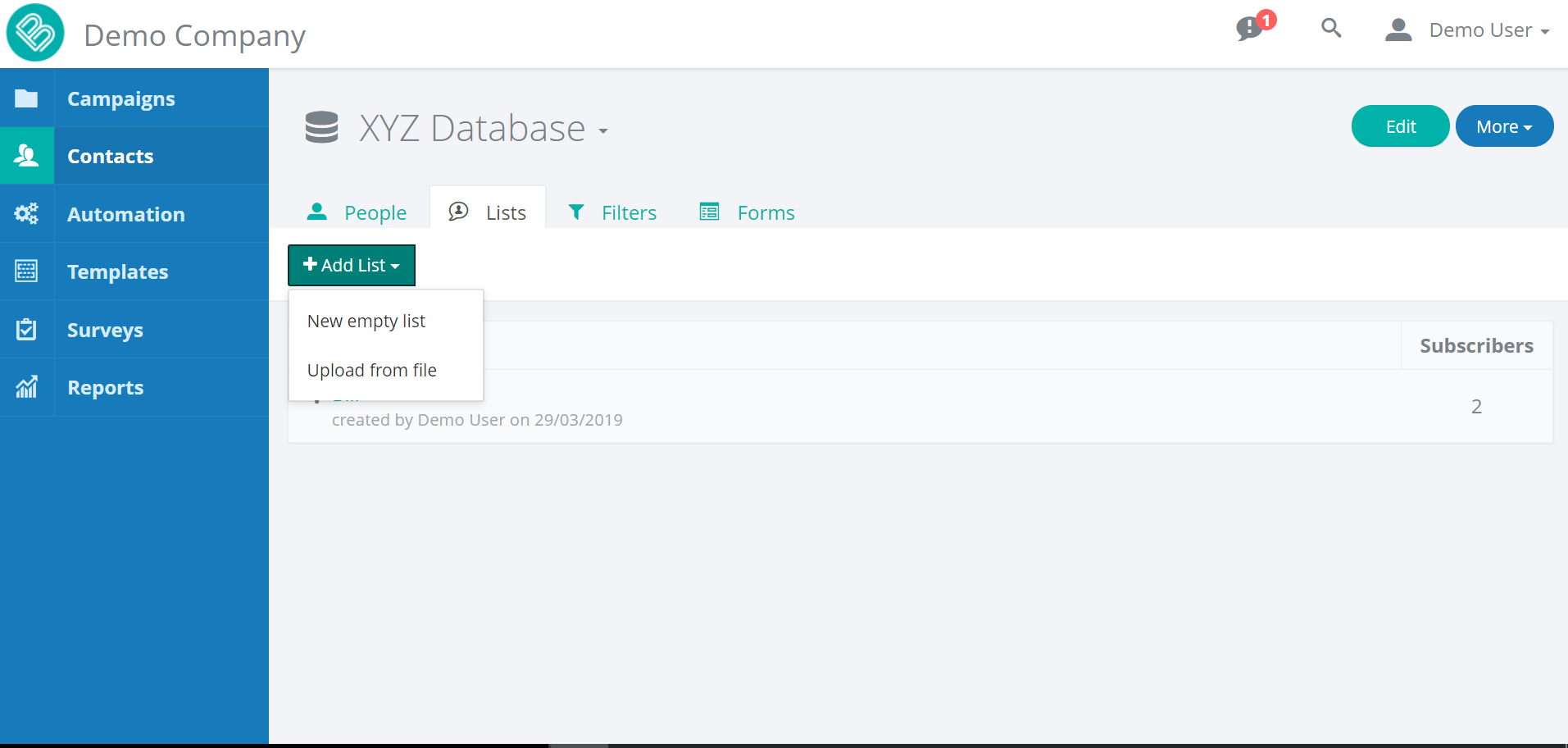1568x748 pixels.
Task: Expand the More button dropdown
Action: tap(1504, 126)
